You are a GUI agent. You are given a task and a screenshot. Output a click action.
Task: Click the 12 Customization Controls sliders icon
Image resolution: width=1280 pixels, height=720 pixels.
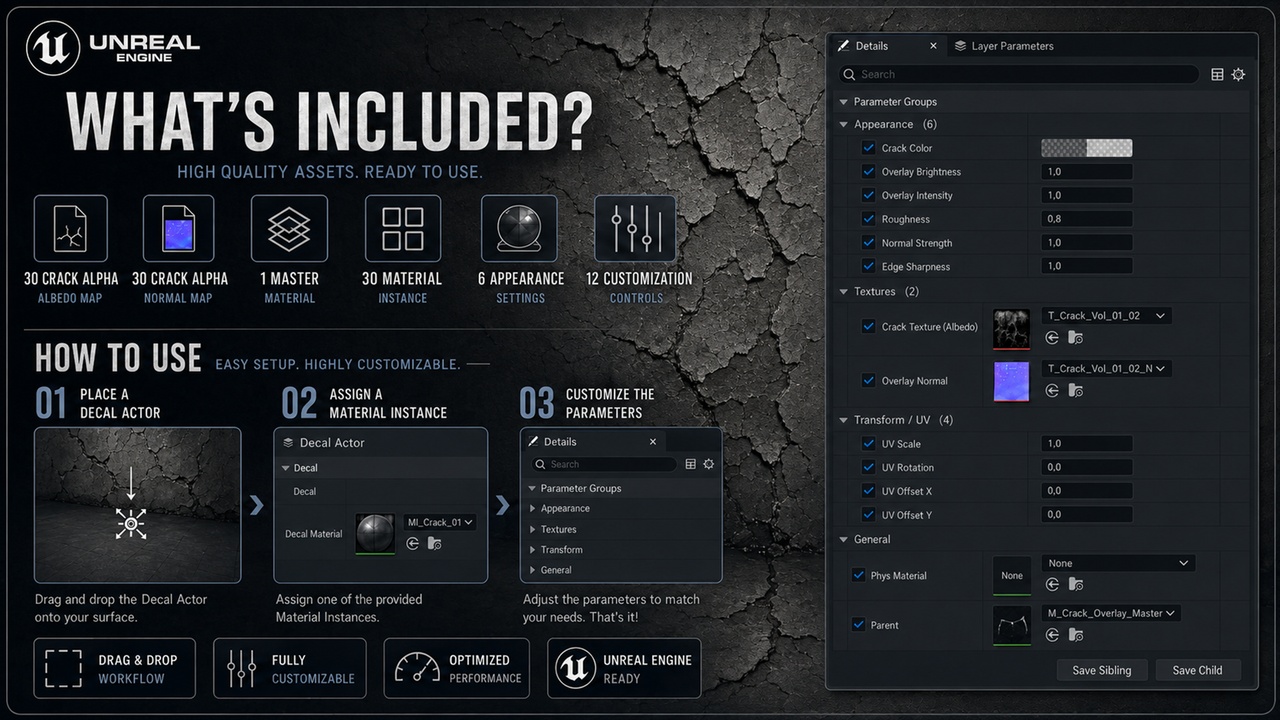click(x=635, y=229)
